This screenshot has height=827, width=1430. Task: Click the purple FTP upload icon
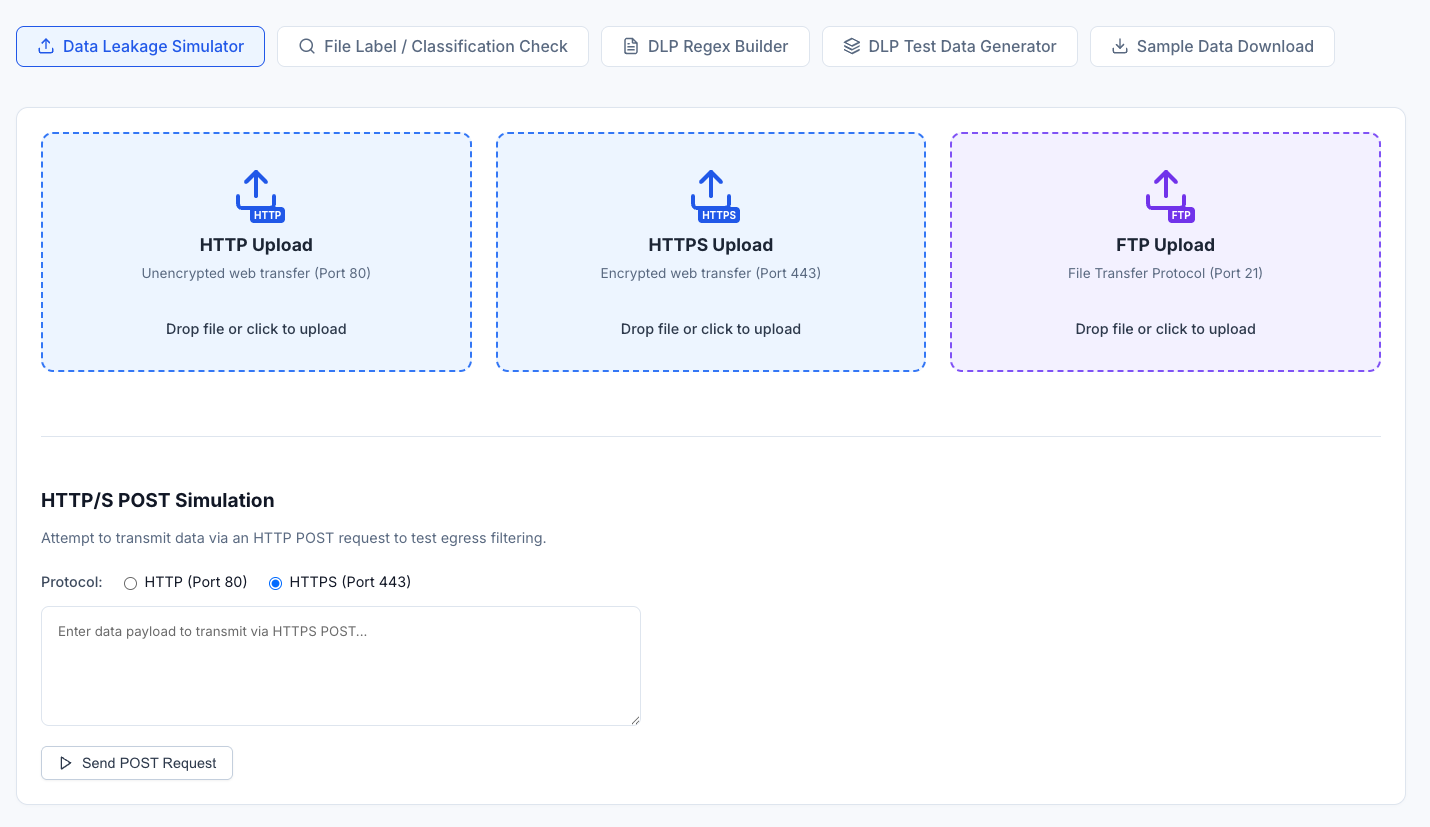pyautogui.click(x=1165, y=193)
